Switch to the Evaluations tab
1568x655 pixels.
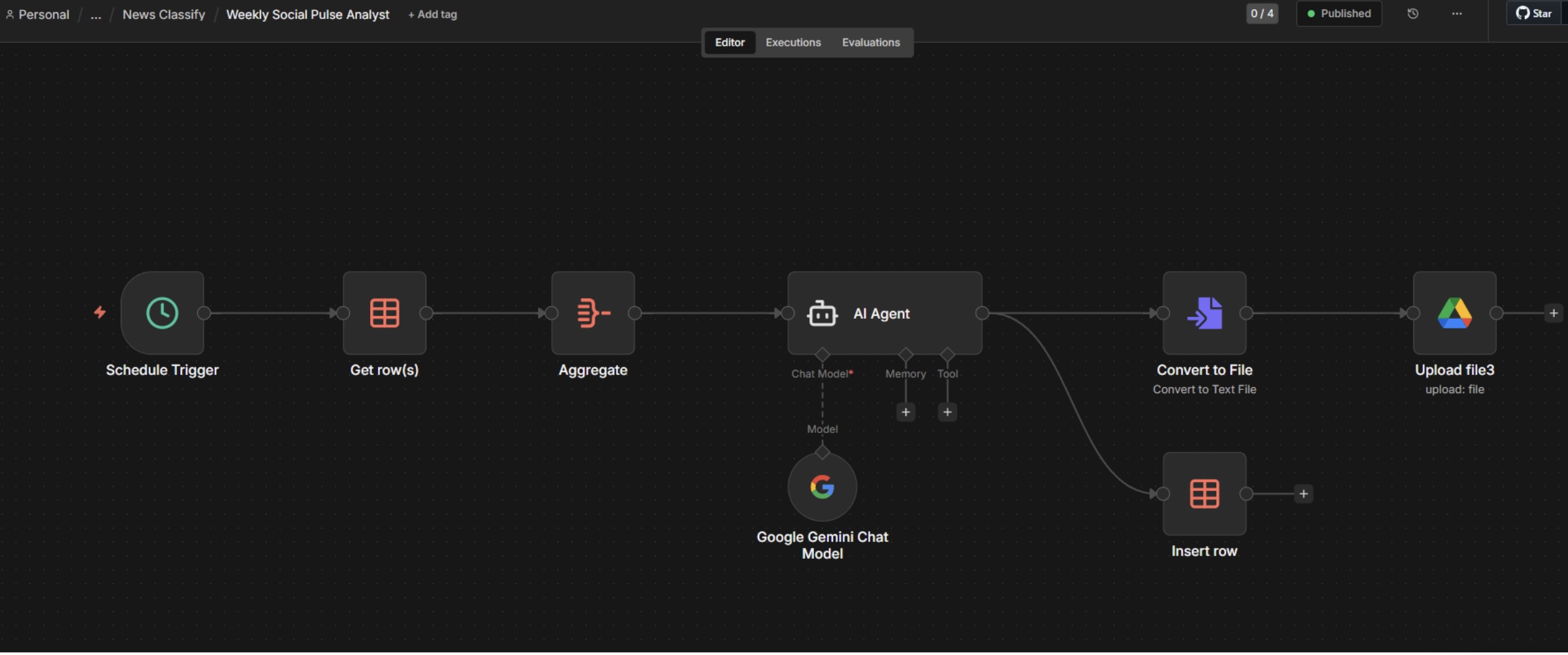click(x=871, y=42)
